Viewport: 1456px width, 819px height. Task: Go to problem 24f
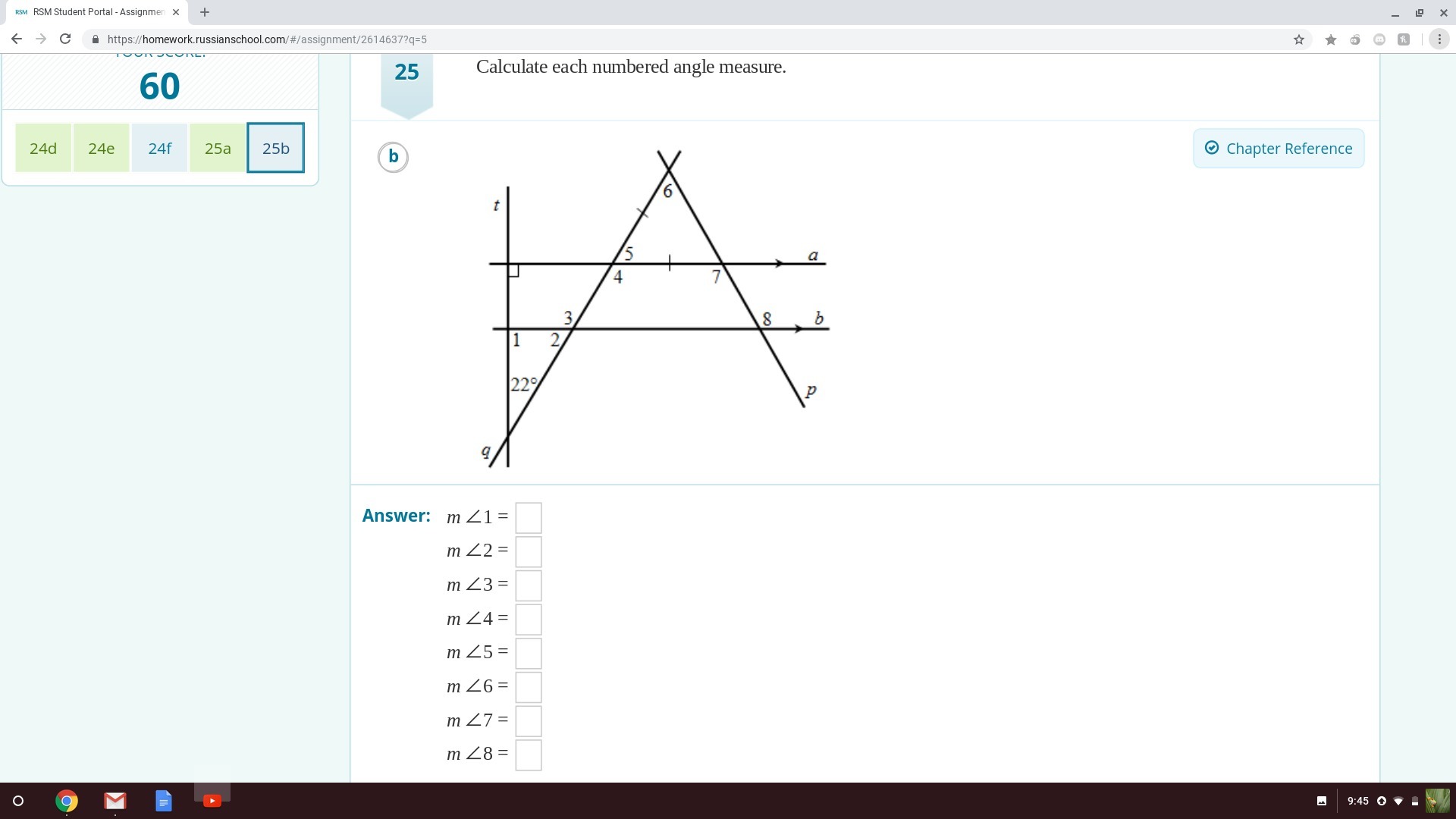click(x=159, y=148)
